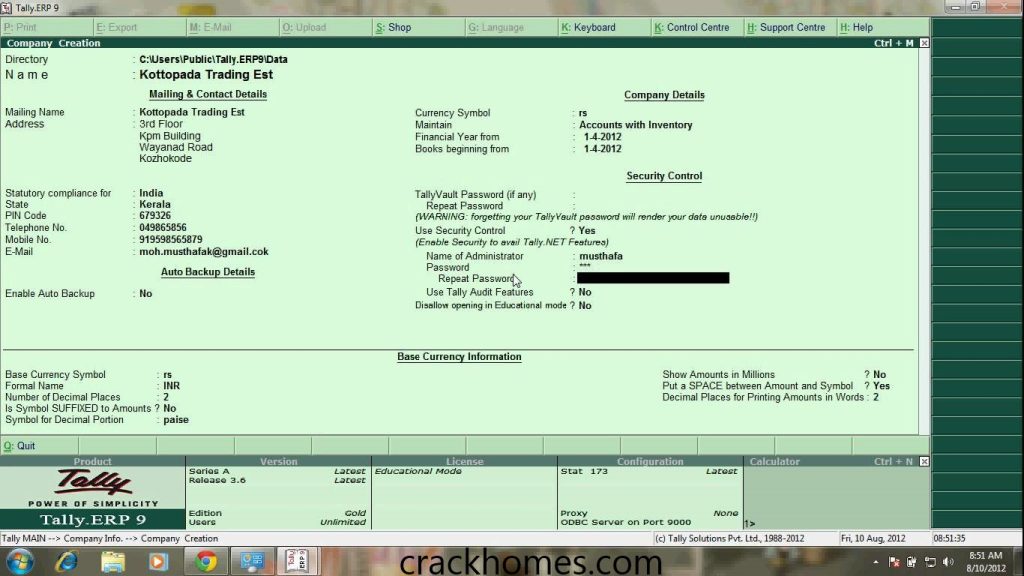Click the Currency Symbol value rs
Screen dimensions: 1024x576
583,113
